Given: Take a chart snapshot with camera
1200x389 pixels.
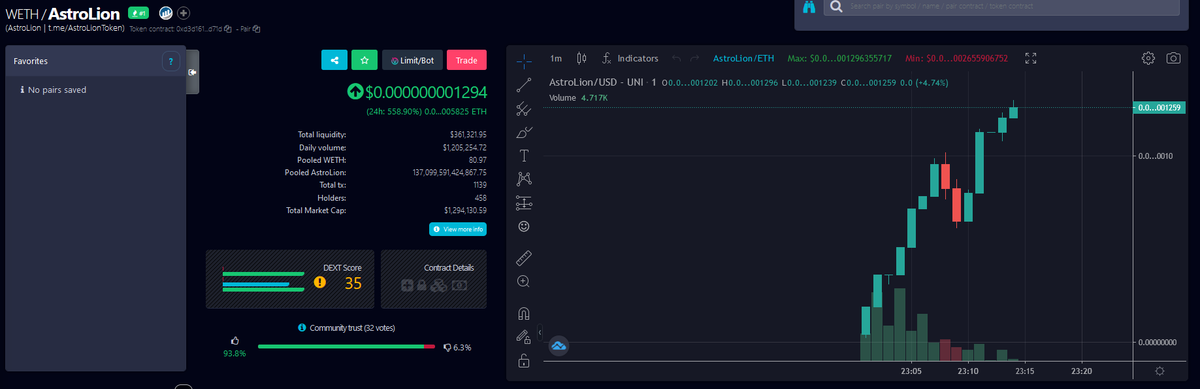Looking at the screenshot, I should 1173,58.
